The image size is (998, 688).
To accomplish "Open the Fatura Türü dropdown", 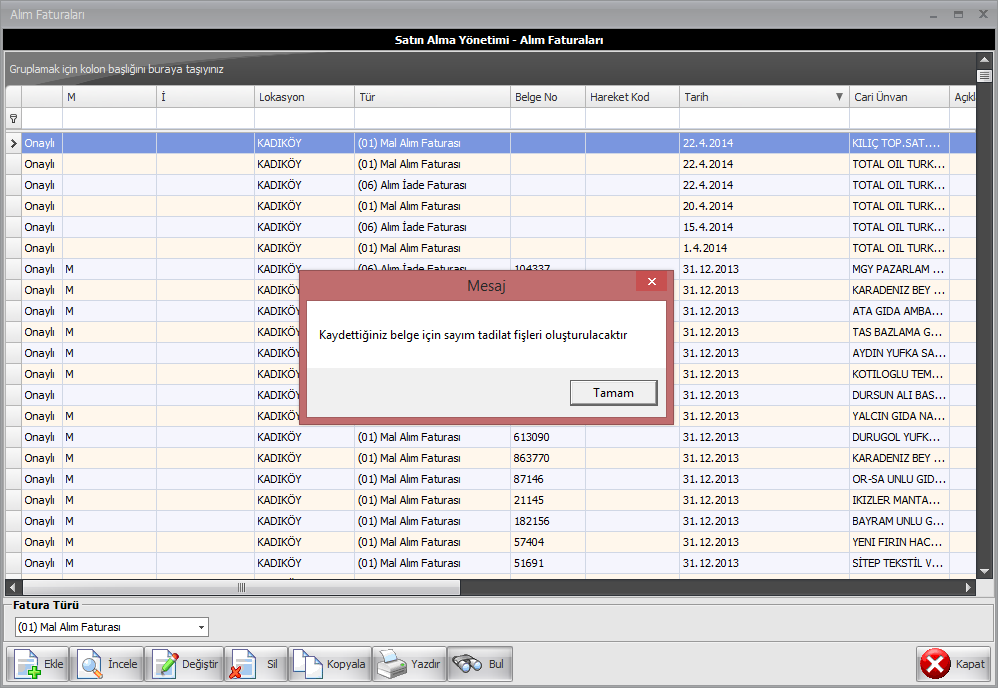I will 201,627.
